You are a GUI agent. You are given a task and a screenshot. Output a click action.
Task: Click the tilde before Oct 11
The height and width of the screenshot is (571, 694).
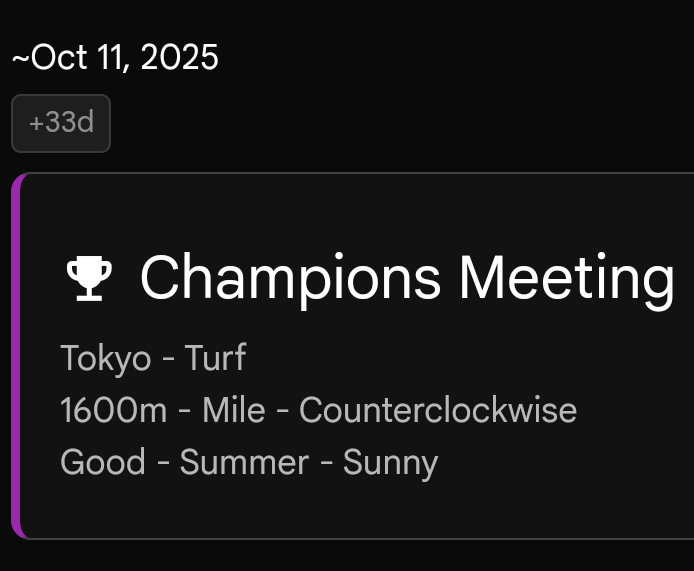(x=21, y=58)
